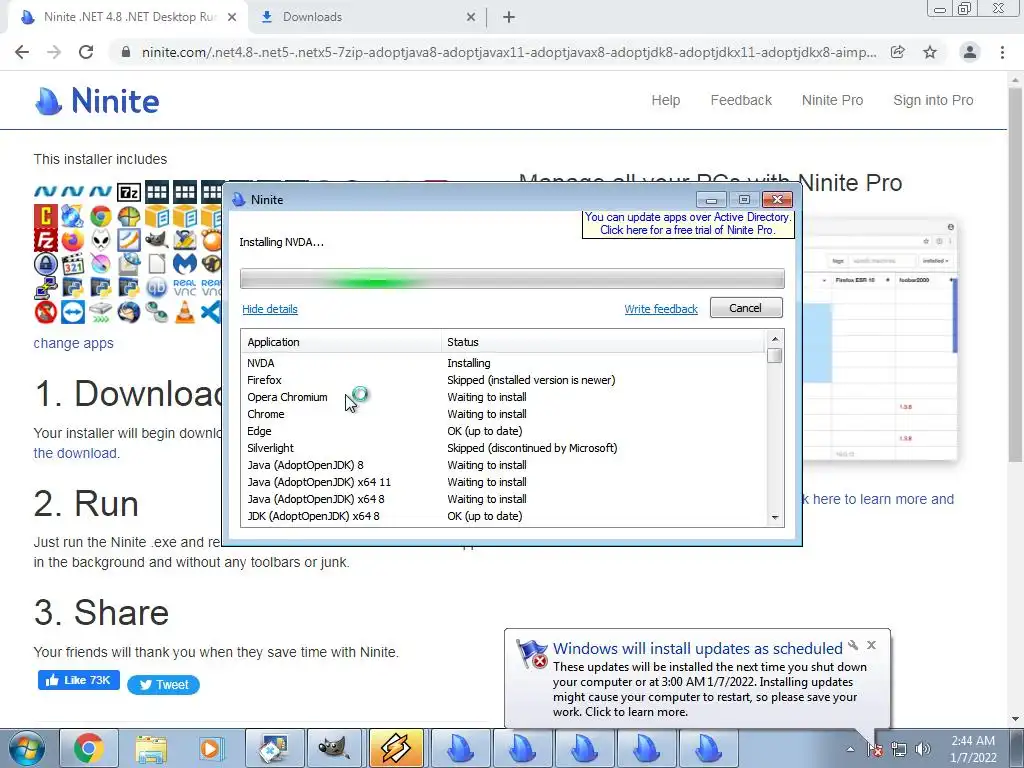The width and height of the screenshot is (1024, 768).
Task: Click the 7-Zip icon on Ninite page
Action: coord(129,193)
